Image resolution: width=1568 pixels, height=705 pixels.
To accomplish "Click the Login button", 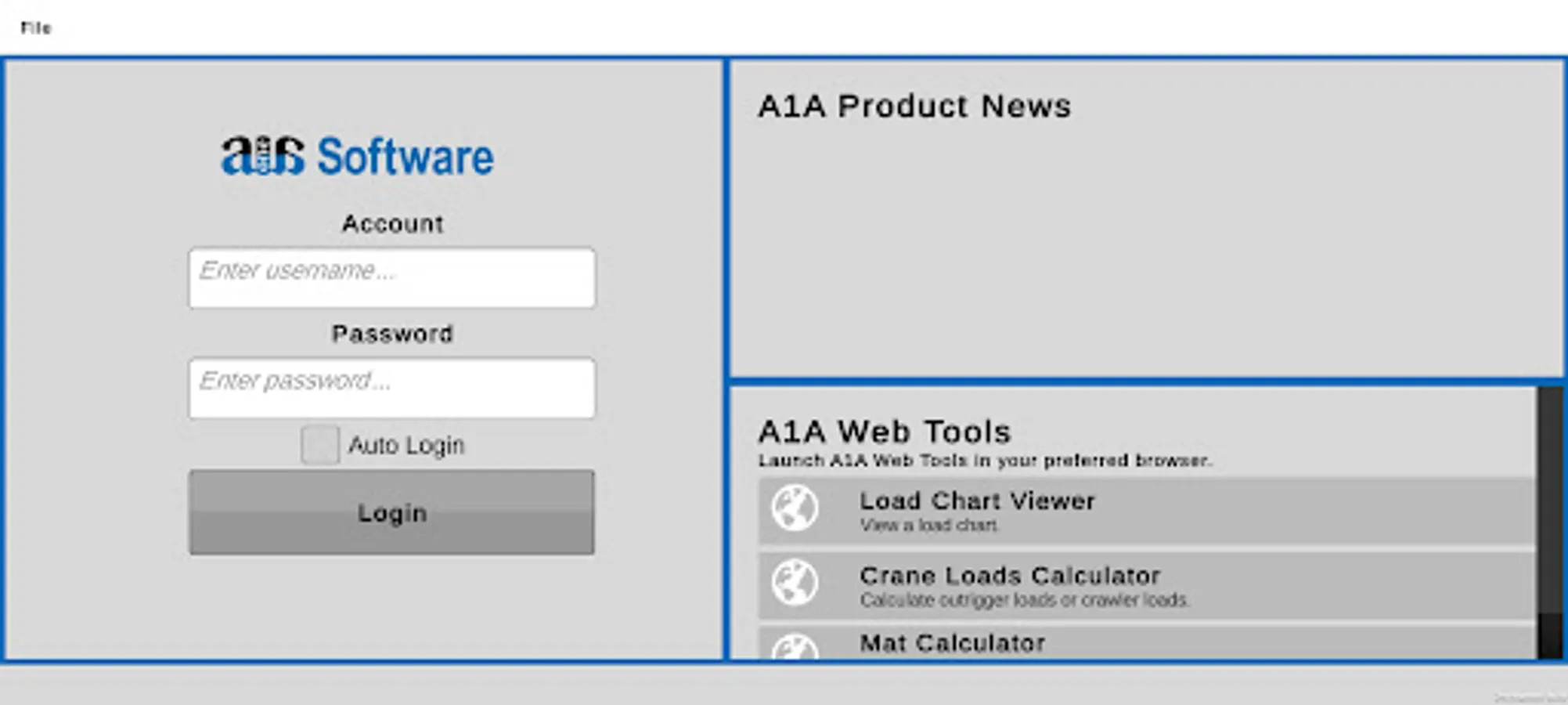I will pyautogui.click(x=391, y=512).
